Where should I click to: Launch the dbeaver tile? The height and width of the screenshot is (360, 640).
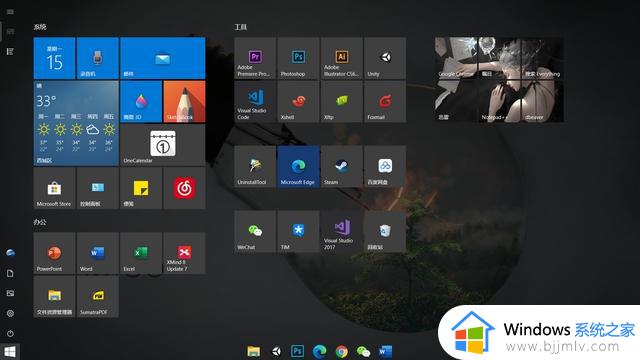(x=542, y=101)
